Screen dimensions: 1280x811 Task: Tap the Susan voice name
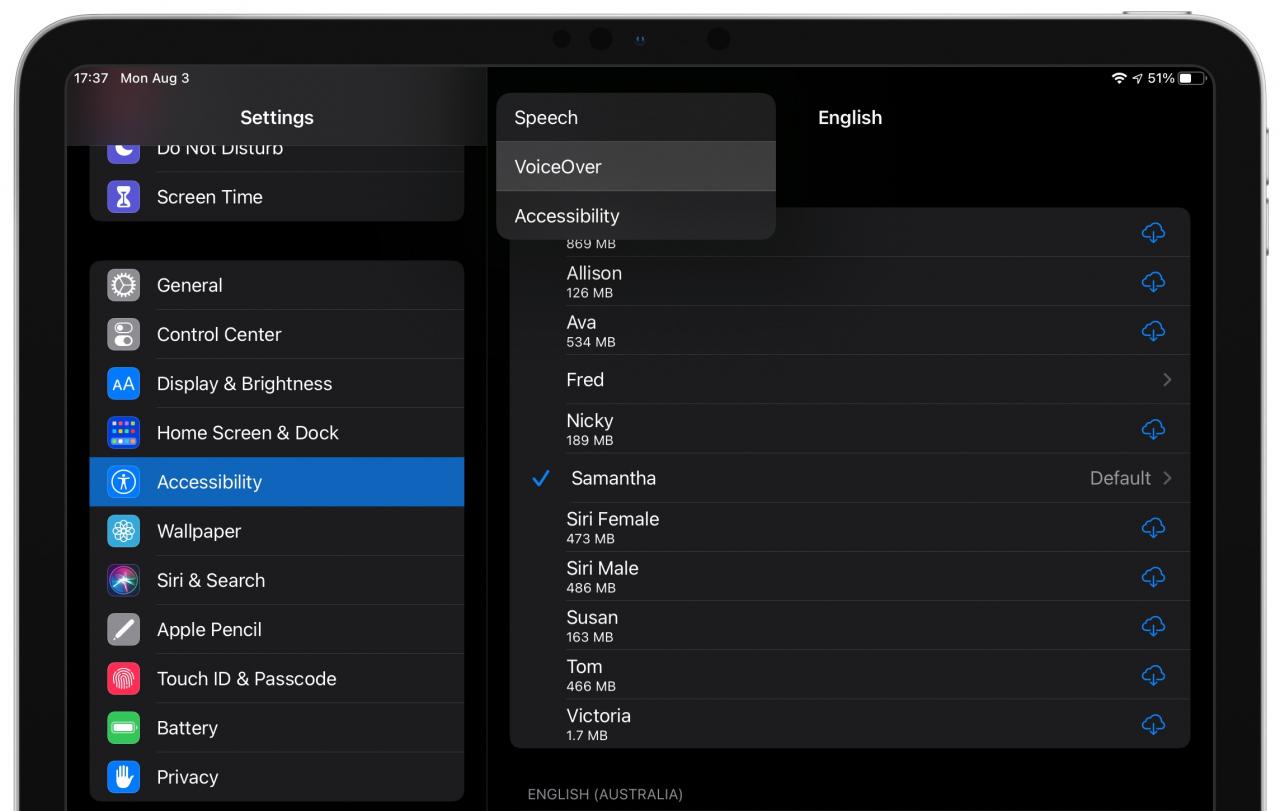pyautogui.click(x=592, y=617)
